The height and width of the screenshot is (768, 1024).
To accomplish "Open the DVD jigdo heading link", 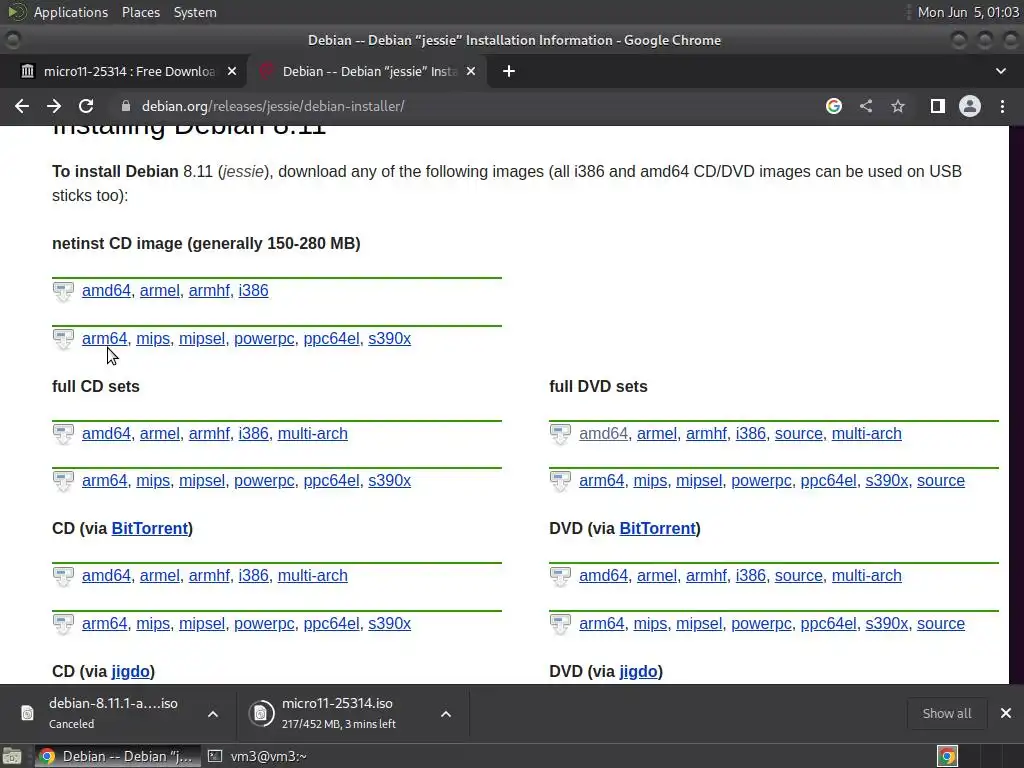I will (638, 671).
